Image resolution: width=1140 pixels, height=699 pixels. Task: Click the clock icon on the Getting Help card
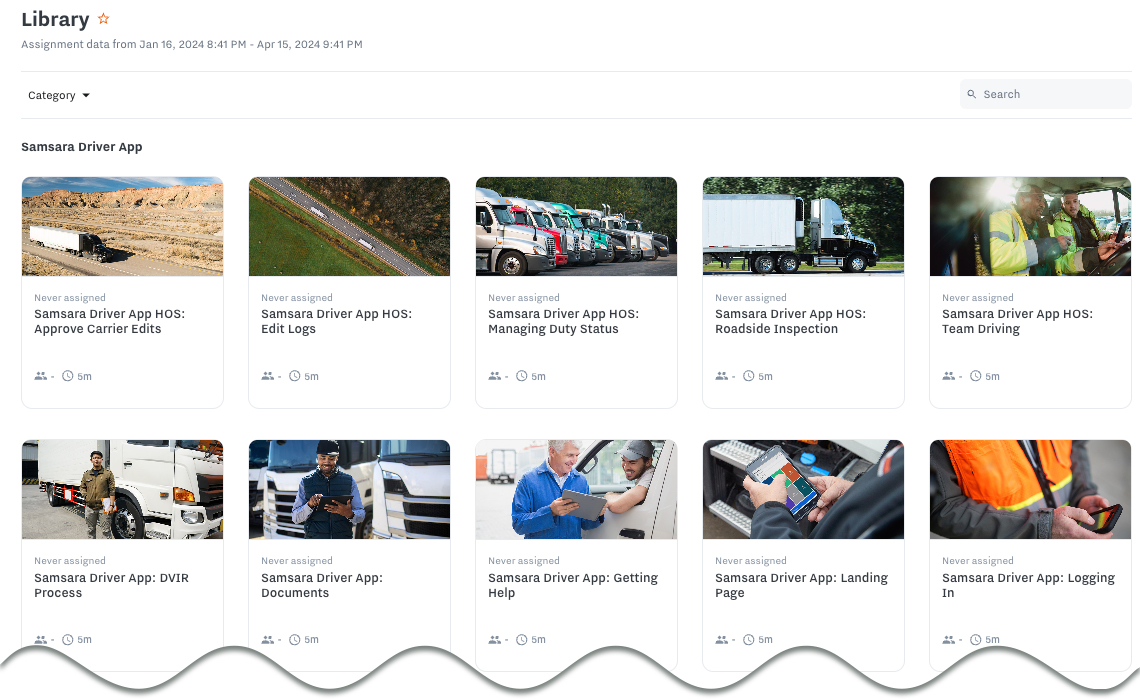point(522,639)
